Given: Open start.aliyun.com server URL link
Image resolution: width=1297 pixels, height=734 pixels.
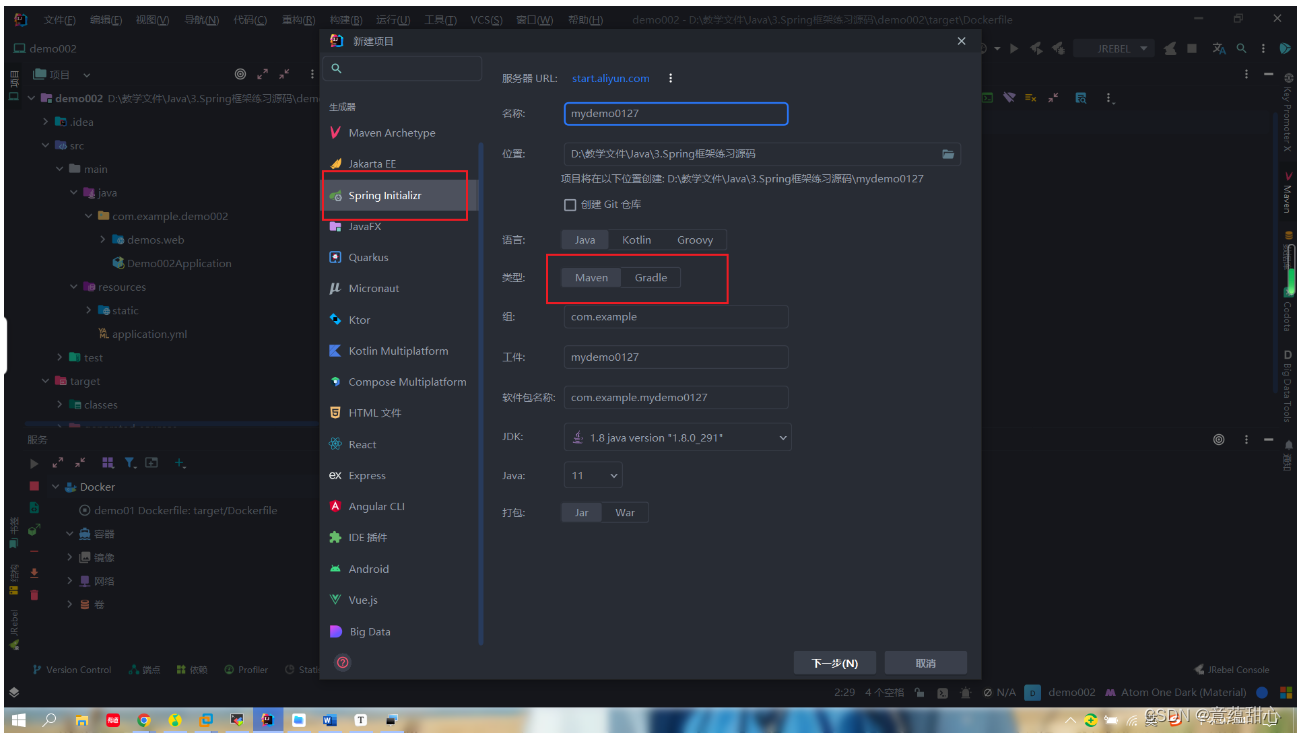Looking at the screenshot, I should pos(610,78).
